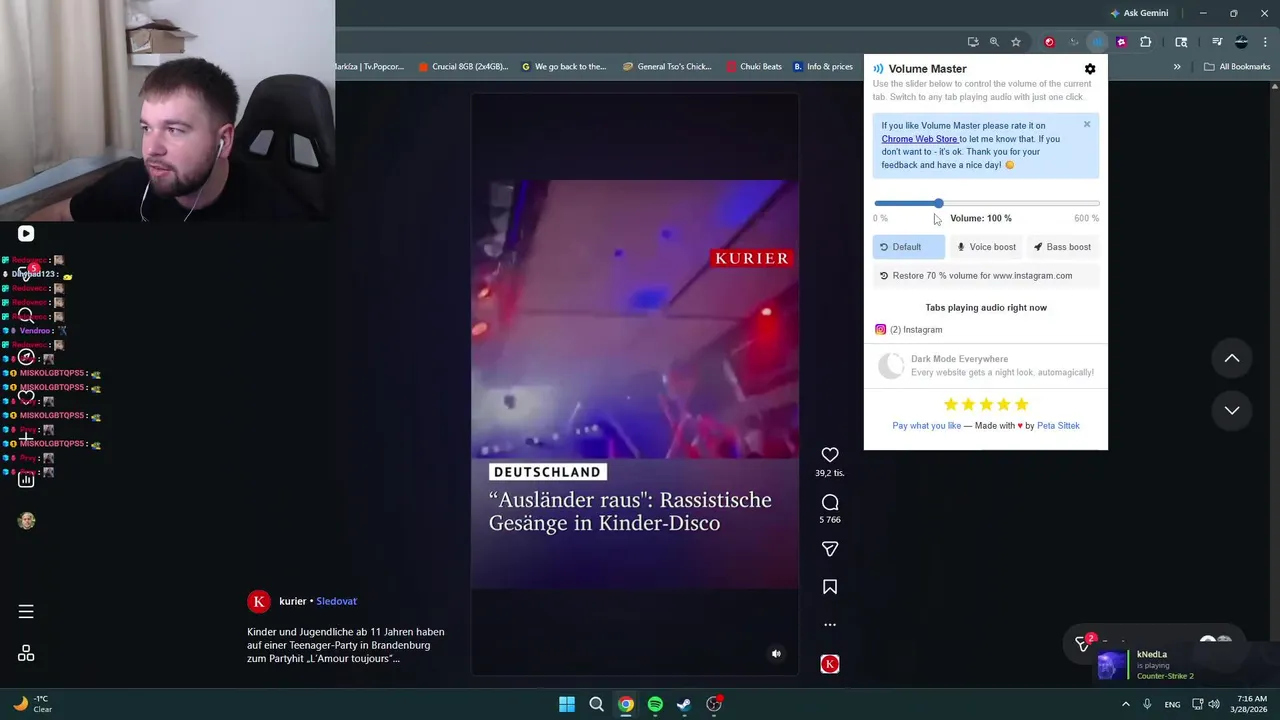Click the Ask Gemini button
This screenshot has height=720, width=1280.
(1138, 13)
